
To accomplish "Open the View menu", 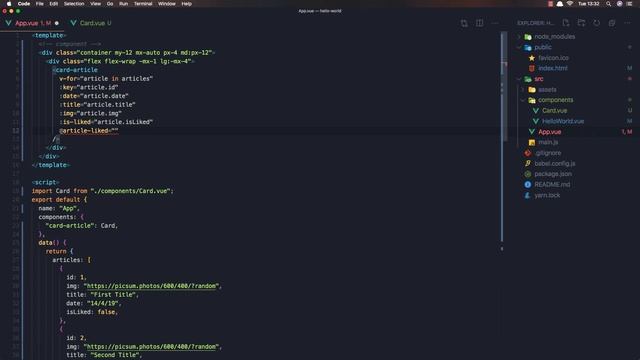I will [x=96, y=4].
